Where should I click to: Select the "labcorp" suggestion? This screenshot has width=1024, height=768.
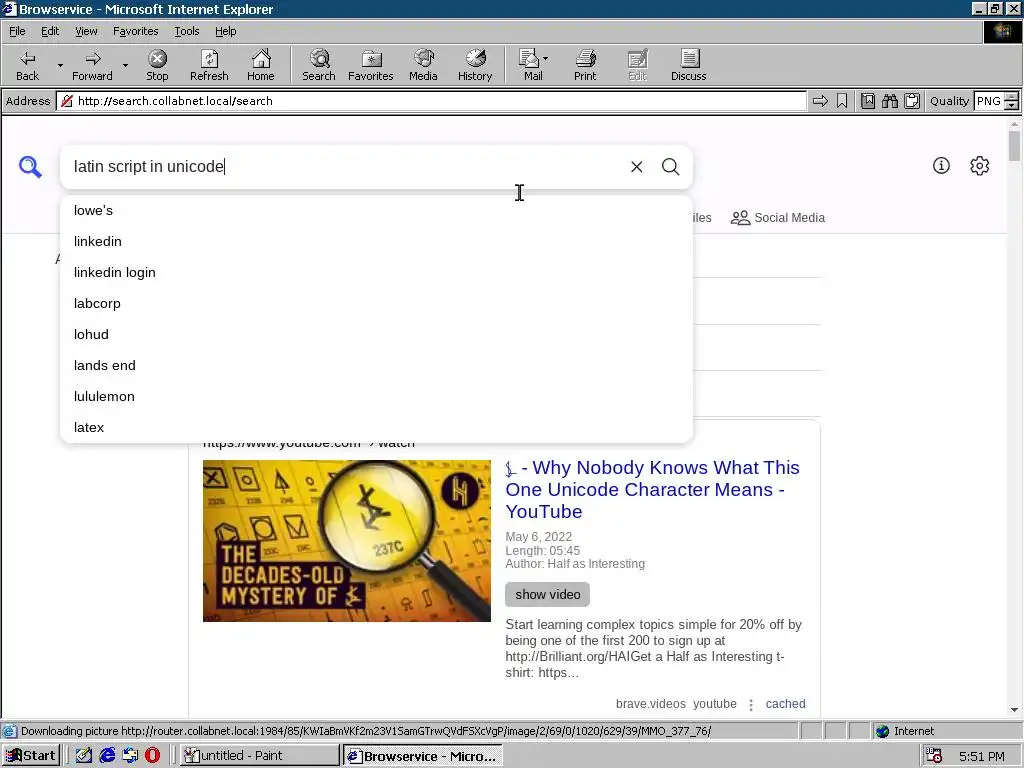(376, 304)
